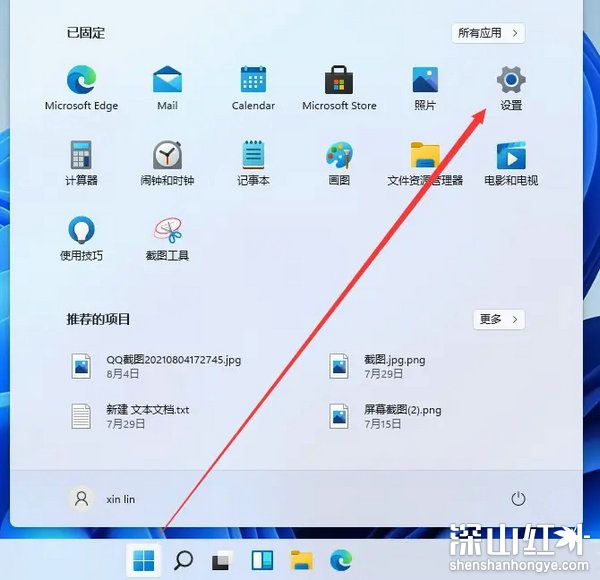Open 文件资源管理器 File Explorer pinned app
This screenshot has width=600, height=580.
tap(425, 163)
